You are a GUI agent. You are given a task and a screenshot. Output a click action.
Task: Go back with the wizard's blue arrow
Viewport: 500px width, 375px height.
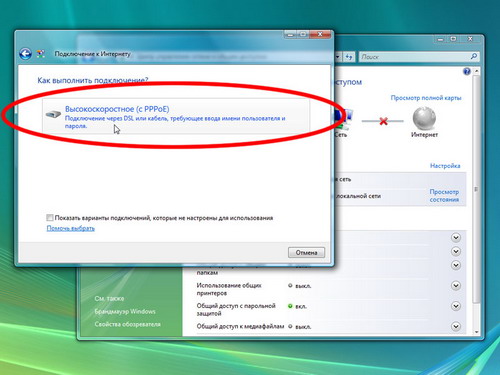pos(25,54)
